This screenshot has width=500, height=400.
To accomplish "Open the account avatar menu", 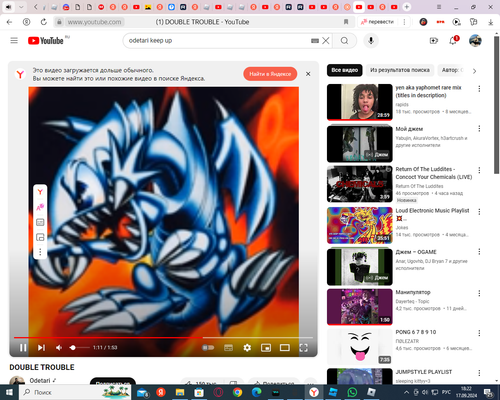I will click(475, 41).
